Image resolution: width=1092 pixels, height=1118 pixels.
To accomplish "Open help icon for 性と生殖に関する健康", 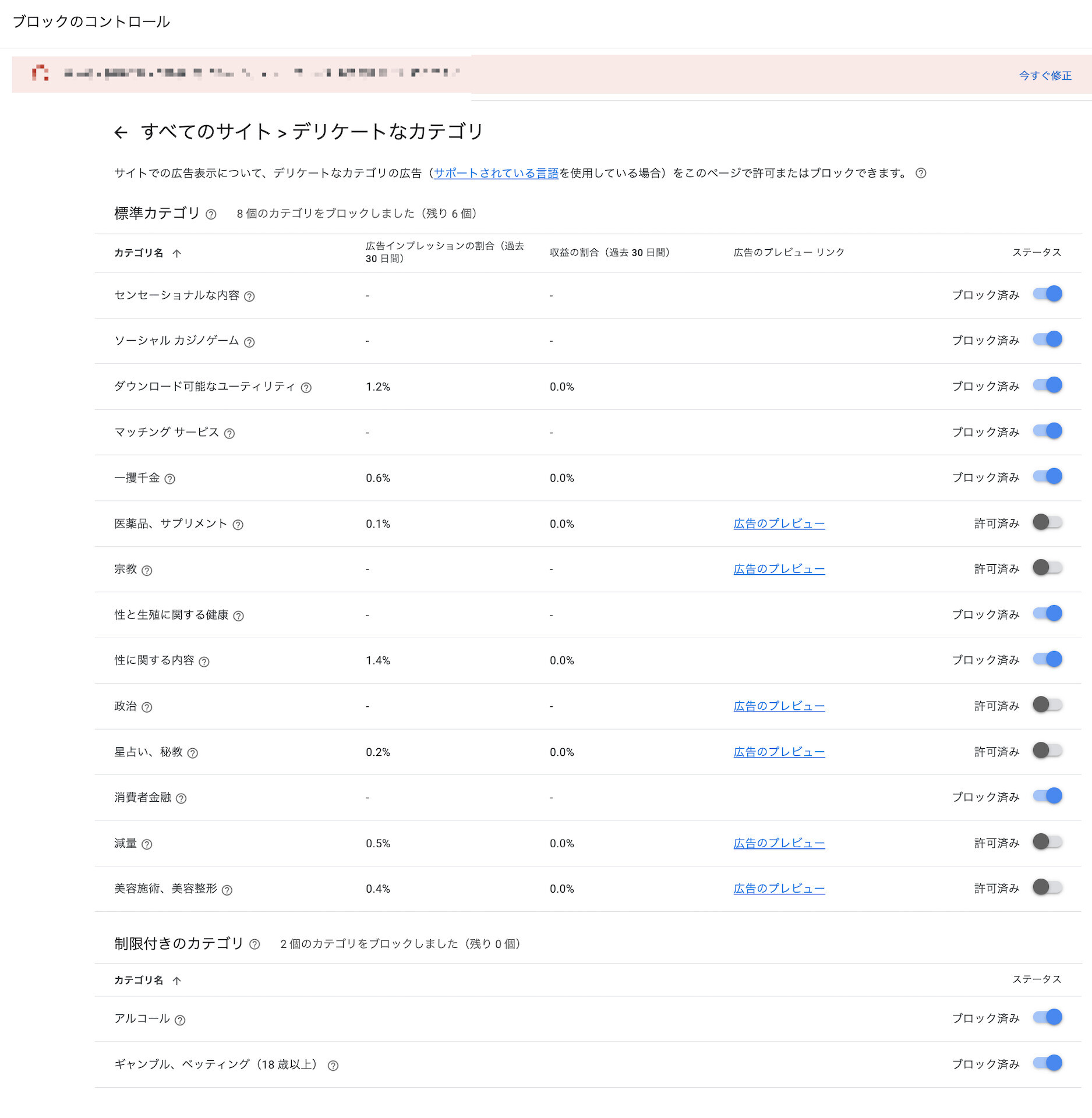I will click(238, 615).
